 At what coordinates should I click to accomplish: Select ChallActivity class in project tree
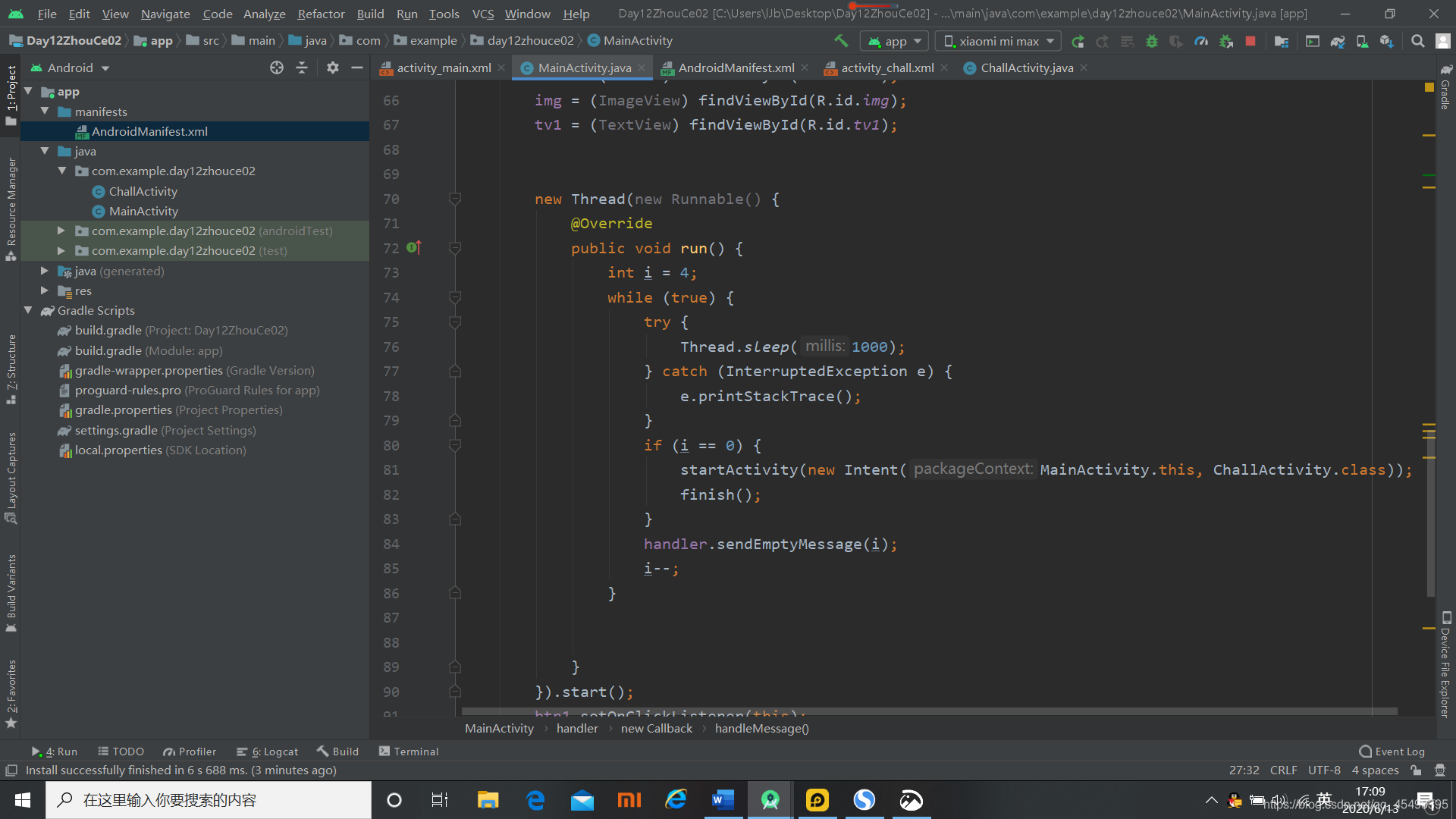(143, 191)
